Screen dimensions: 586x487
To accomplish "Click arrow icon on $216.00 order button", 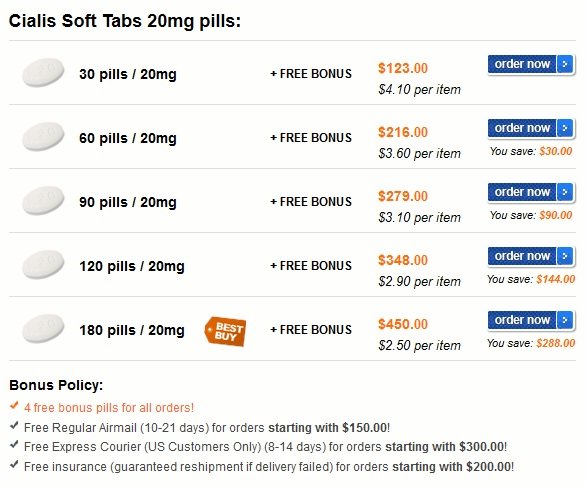I will click(x=565, y=128).
